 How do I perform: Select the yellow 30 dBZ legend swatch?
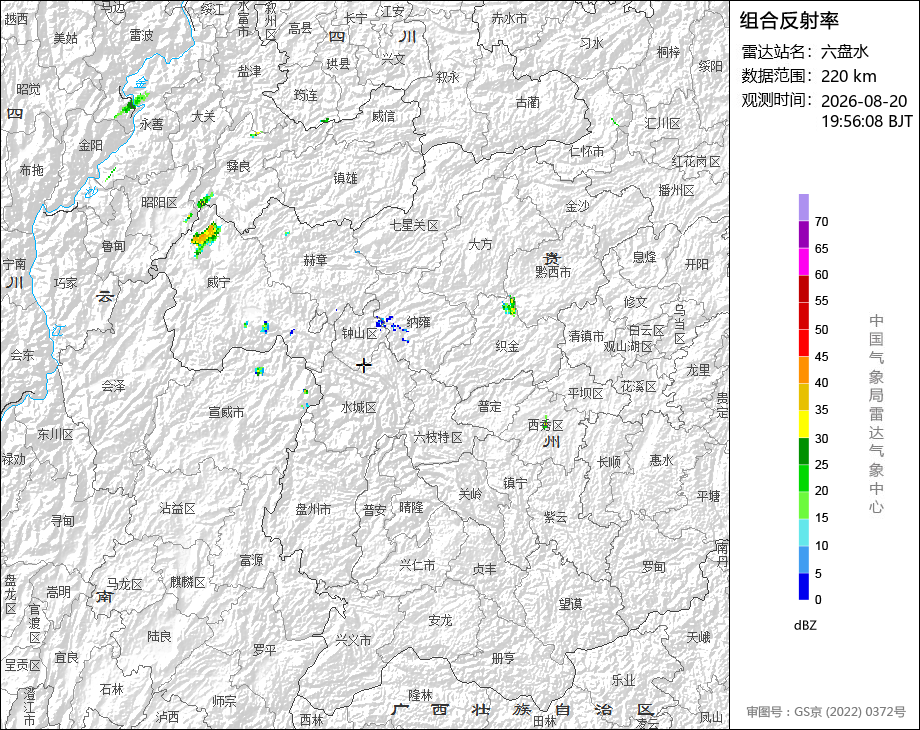pyautogui.click(x=804, y=424)
